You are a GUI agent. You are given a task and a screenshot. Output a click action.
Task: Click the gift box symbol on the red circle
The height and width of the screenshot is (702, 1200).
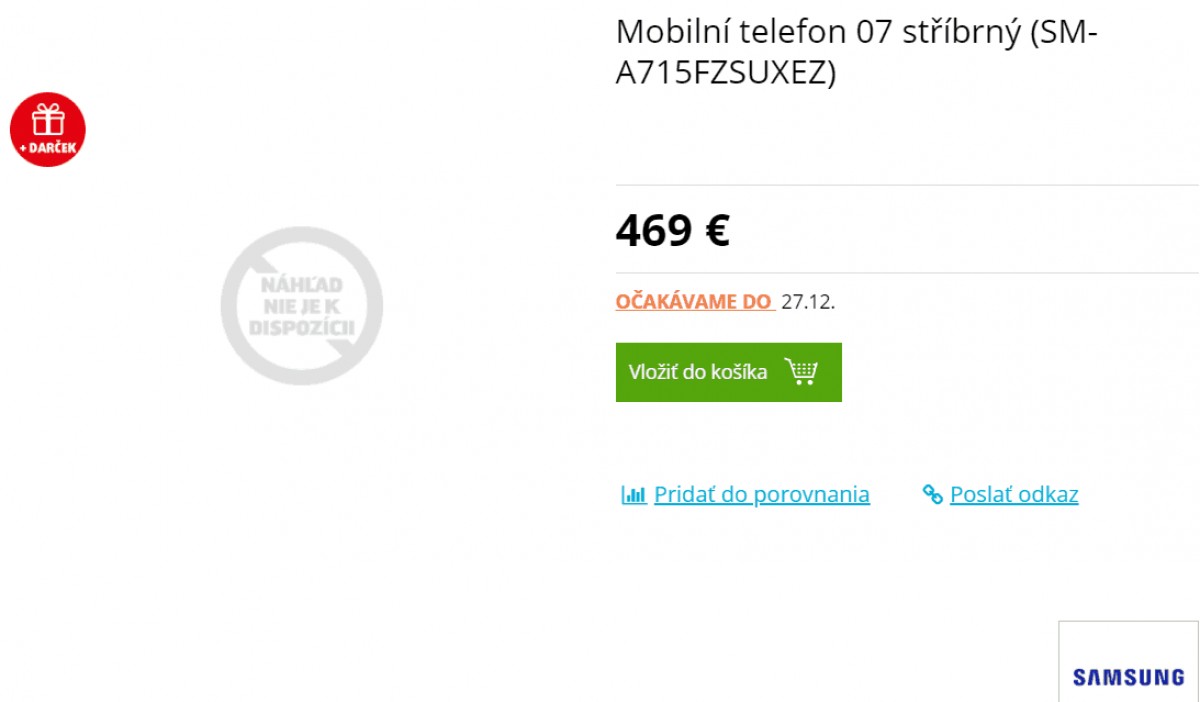pyautogui.click(x=48, y=120)
